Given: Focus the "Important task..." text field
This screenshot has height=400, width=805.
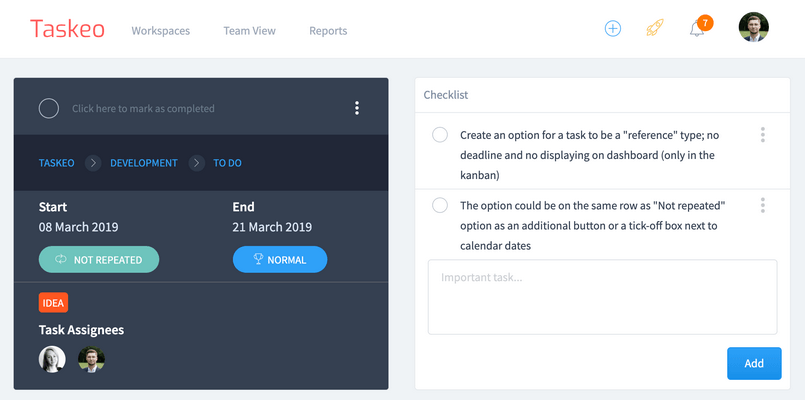Looking at the screenshot, I should pyautogui.click(x=602, y=296).
